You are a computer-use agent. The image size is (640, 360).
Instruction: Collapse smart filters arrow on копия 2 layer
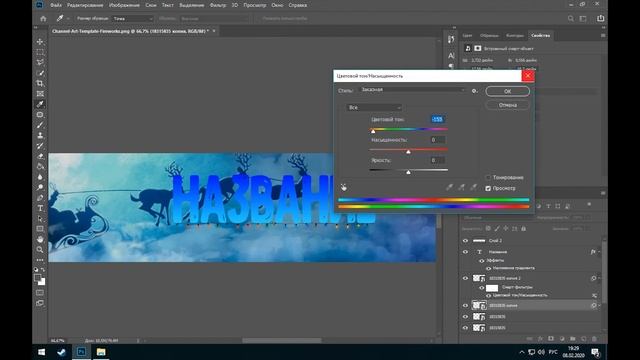pyautogui.click(x=599, y=278)
